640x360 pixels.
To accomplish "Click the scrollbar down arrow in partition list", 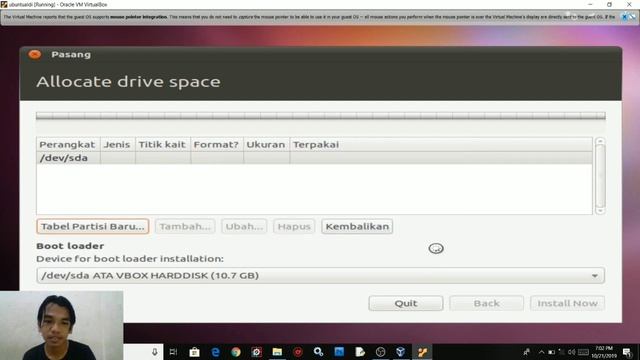I will click(600, 211).
